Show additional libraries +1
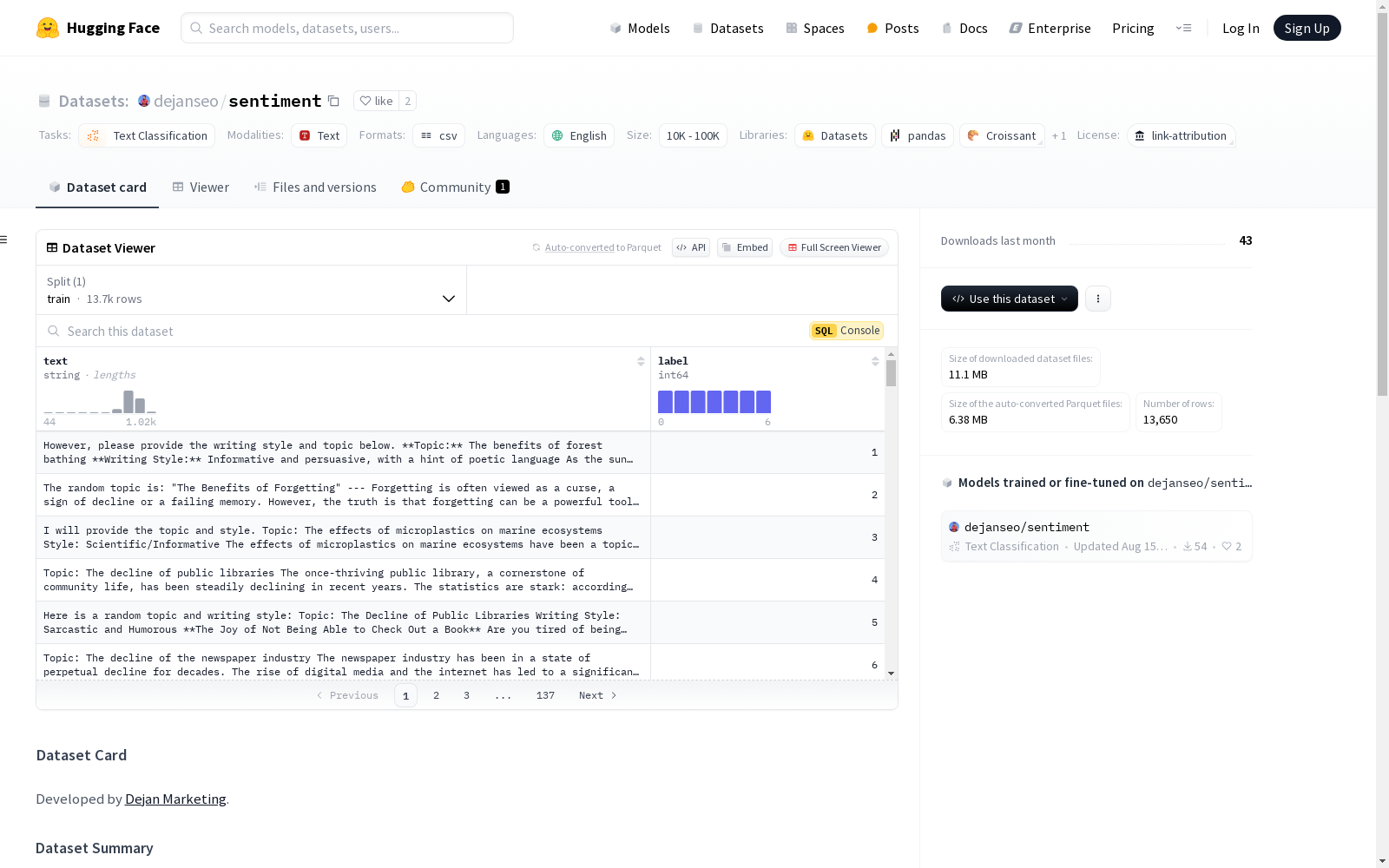The width and height of the screenshot is (1389, 868). [x=1059, y=135]
